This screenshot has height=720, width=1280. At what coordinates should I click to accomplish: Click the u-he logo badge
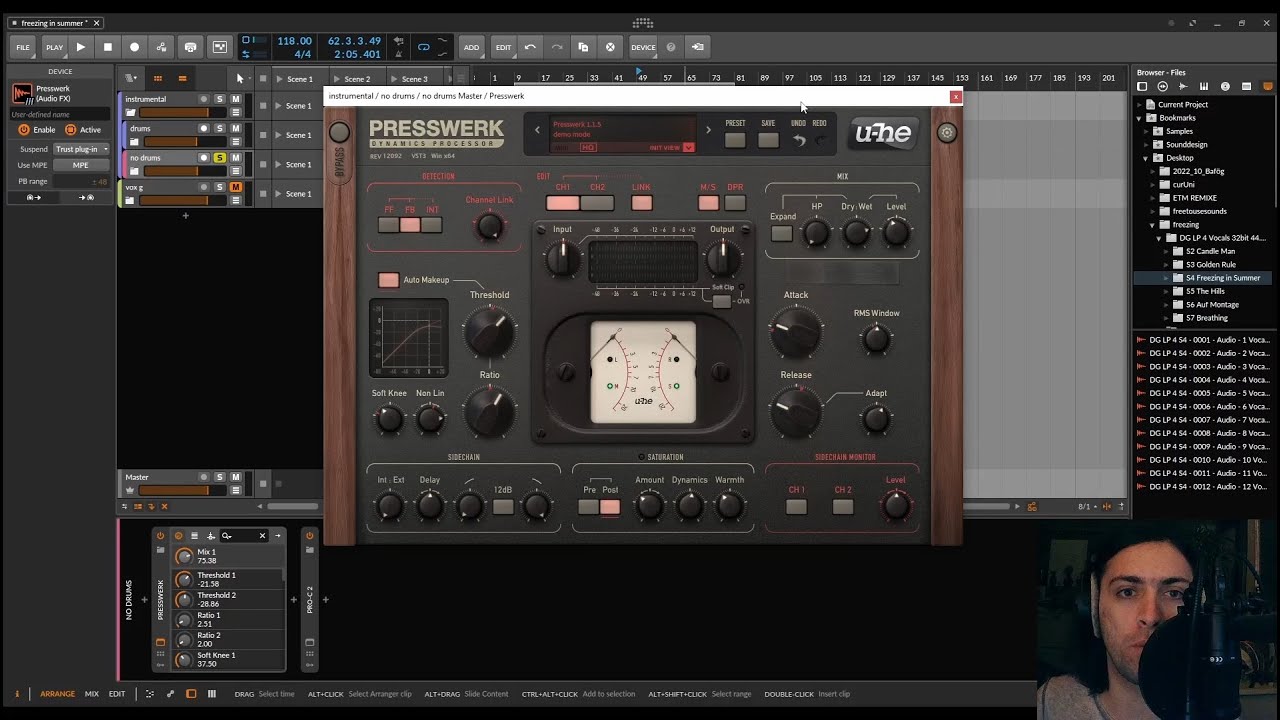click(884, 133)
